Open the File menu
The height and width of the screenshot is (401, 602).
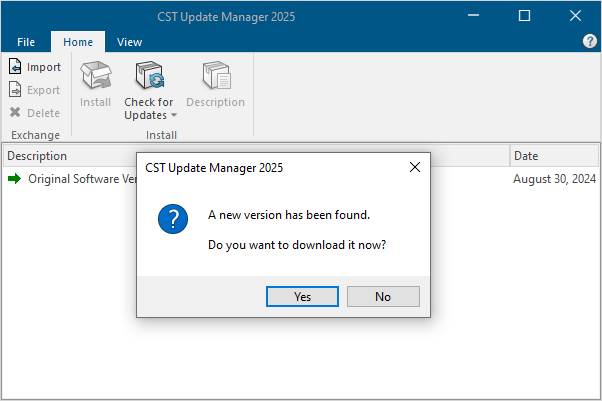[x=26, y=42]
